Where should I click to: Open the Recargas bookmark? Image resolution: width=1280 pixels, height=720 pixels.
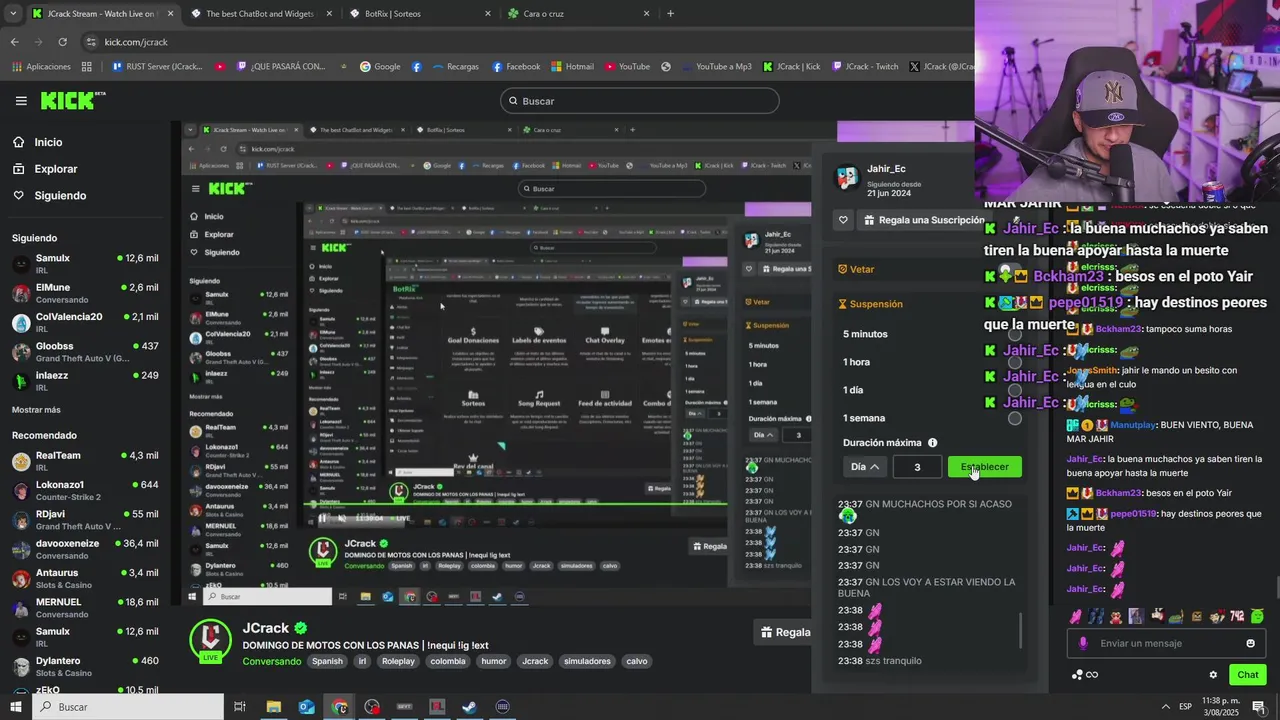[x=455, y=67]
